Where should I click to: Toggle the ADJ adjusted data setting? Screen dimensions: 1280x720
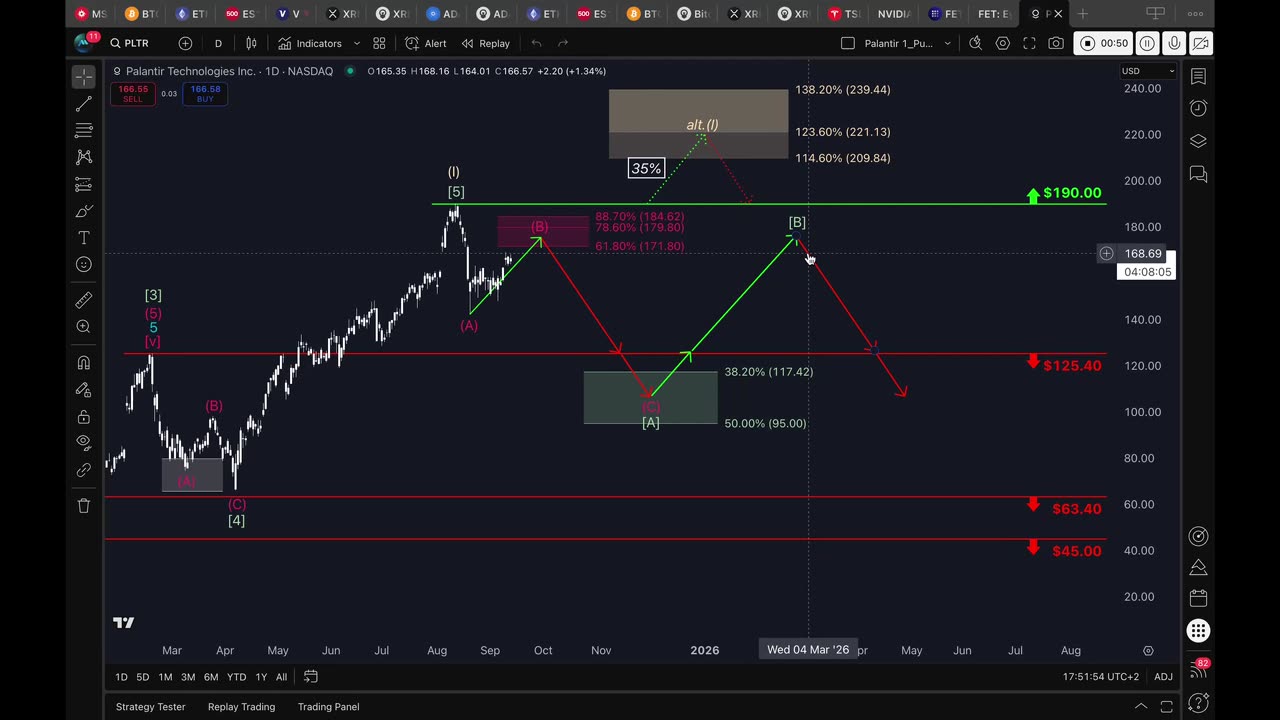[1163, 677]
